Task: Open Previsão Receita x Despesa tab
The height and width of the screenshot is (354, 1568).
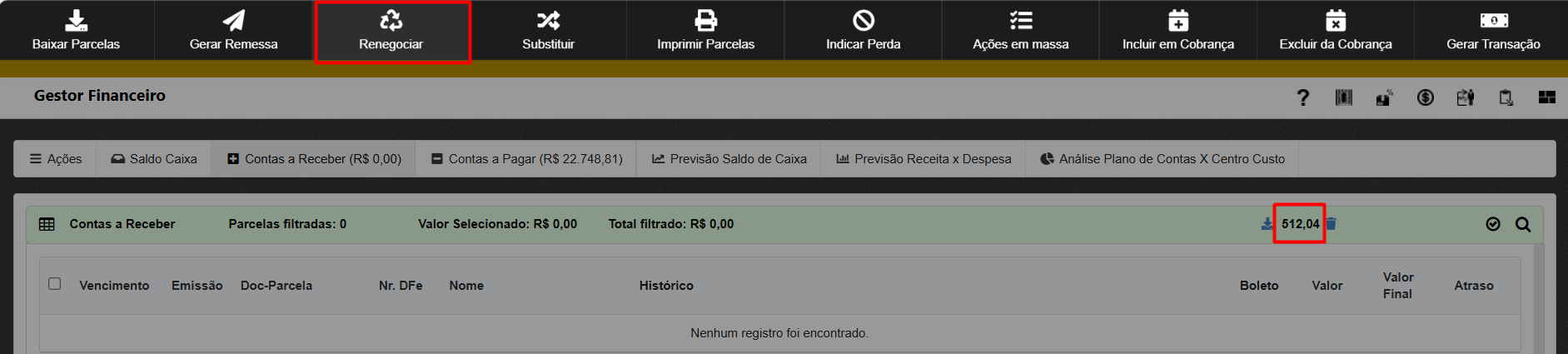Action: (x=923, y=159)
